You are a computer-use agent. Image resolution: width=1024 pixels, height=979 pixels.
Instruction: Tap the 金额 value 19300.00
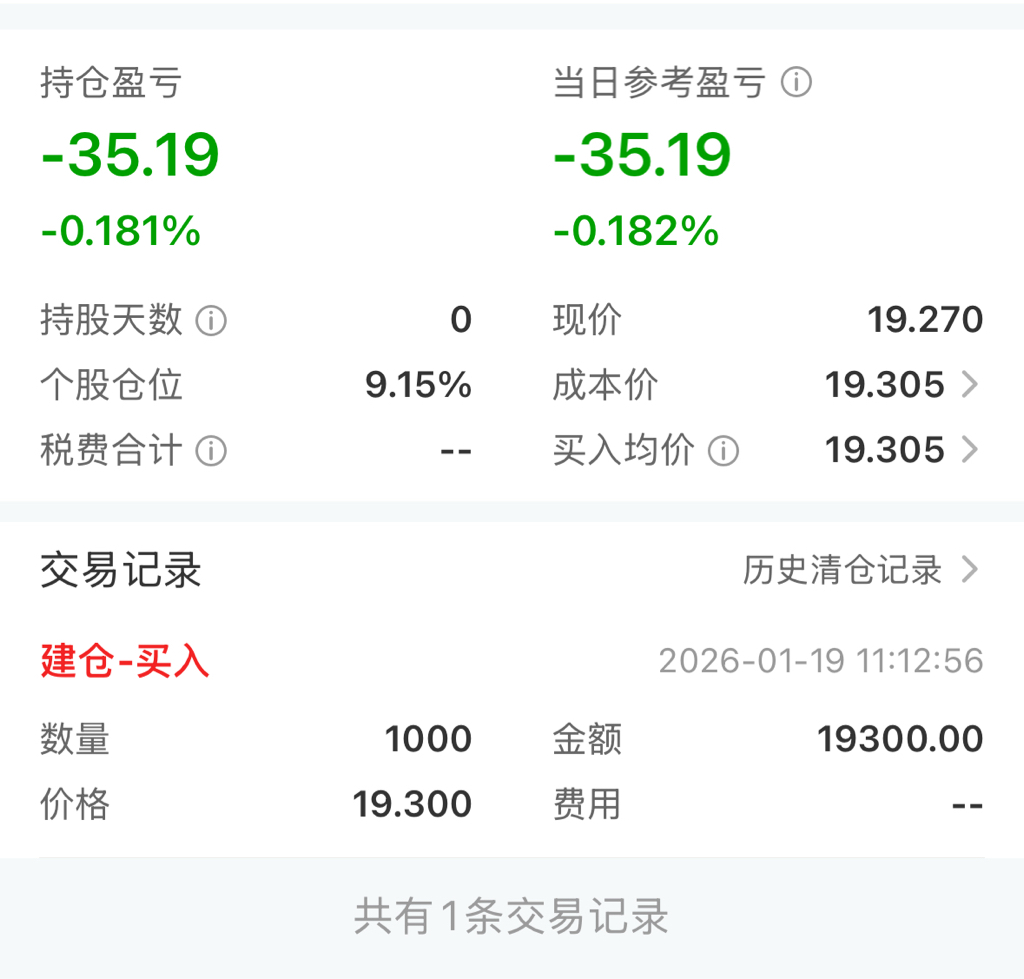click(900, 740)
